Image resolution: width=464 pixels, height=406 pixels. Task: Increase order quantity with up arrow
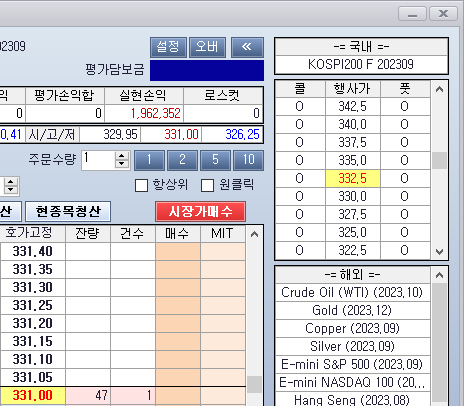(122, 156)
